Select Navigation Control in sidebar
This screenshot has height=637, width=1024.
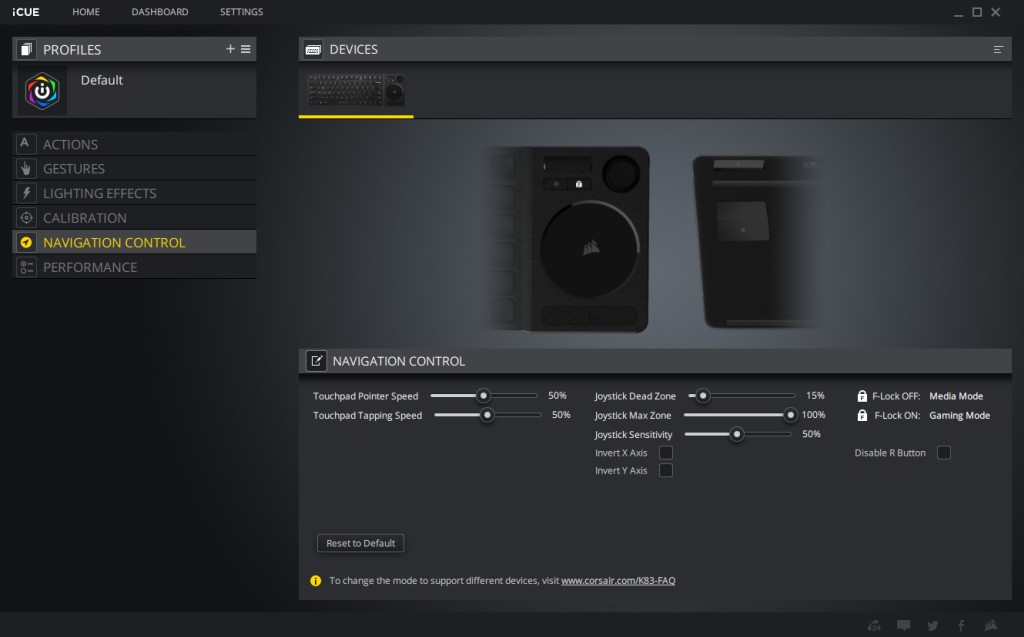click(134, 242)
